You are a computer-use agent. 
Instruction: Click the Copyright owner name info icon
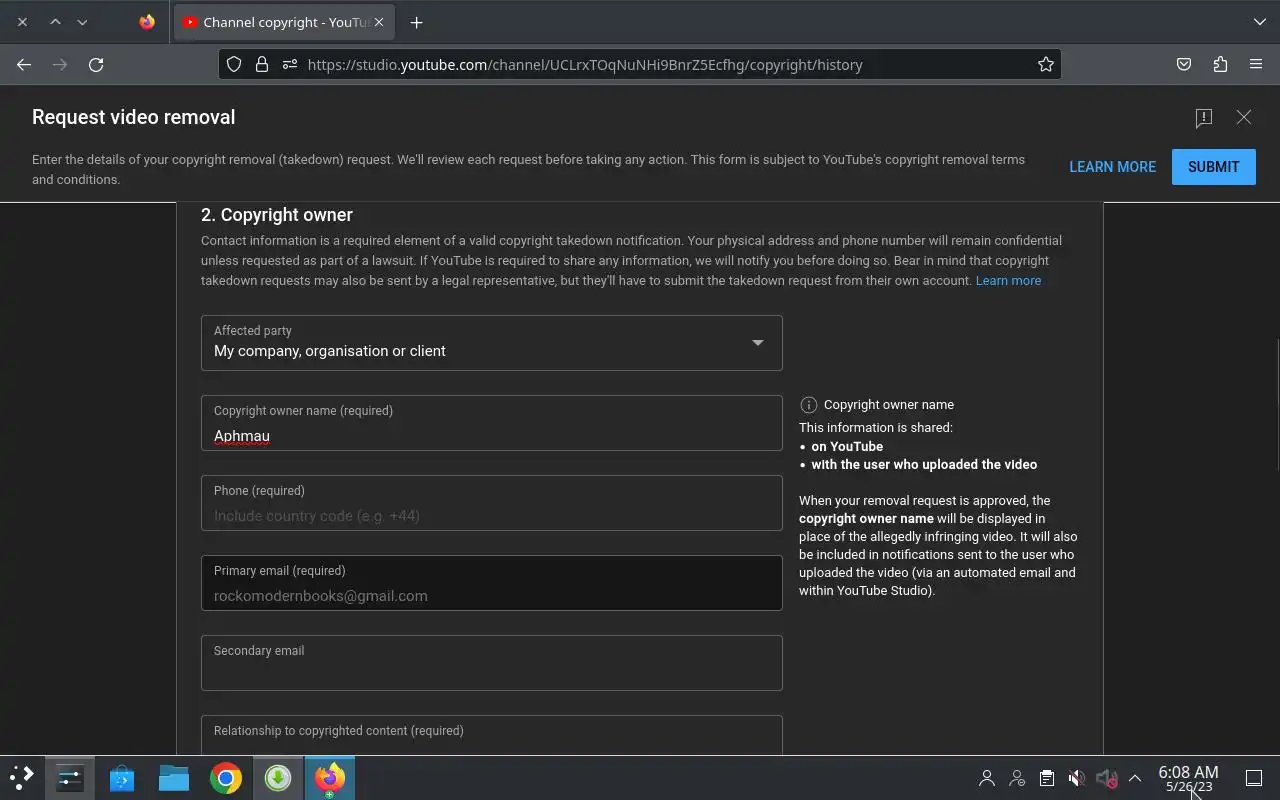tap(809, 405)
